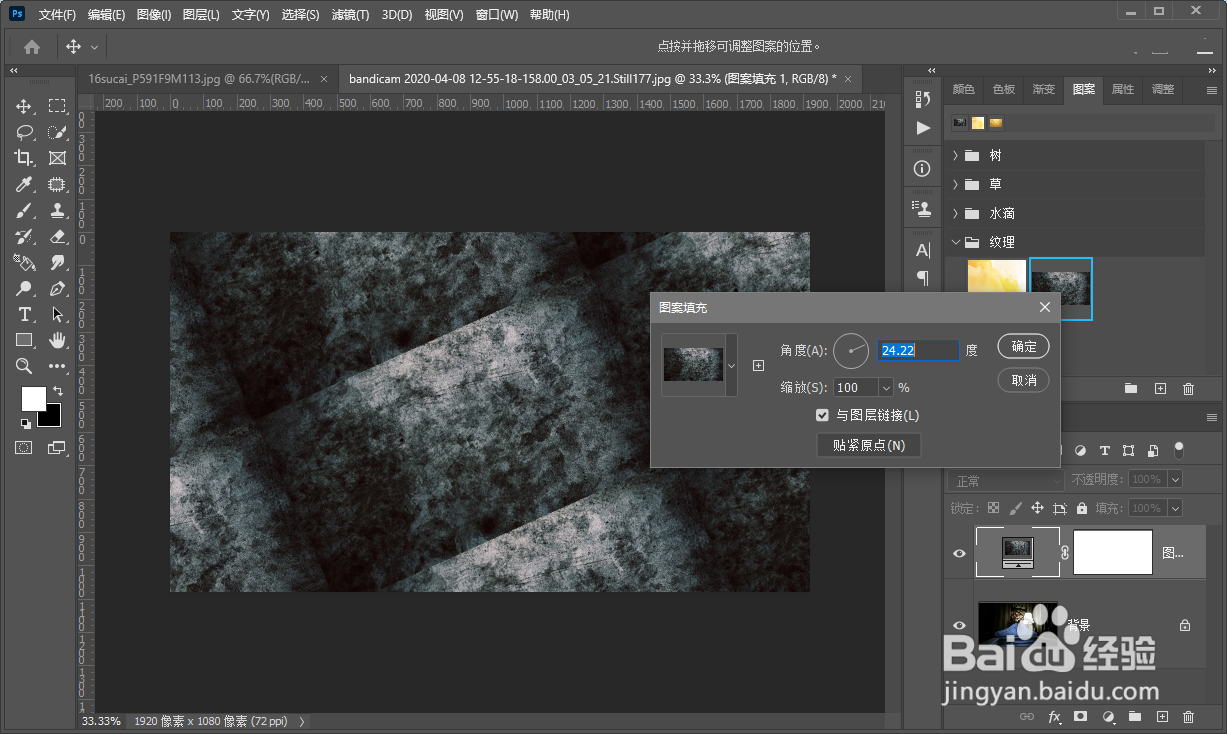Expand the 树 pattern folder
Viewport: 1227px width, 734px height.
click(x=955, y=156)
